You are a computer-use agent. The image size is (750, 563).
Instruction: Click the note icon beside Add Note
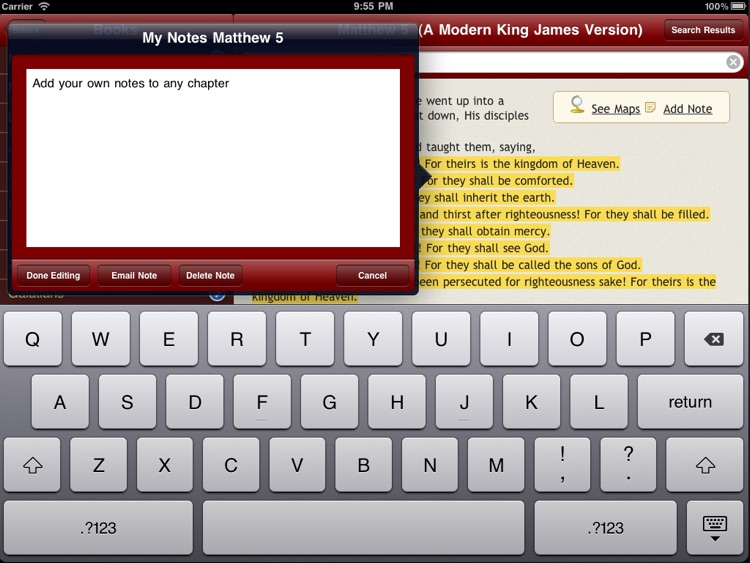[650, 107]
